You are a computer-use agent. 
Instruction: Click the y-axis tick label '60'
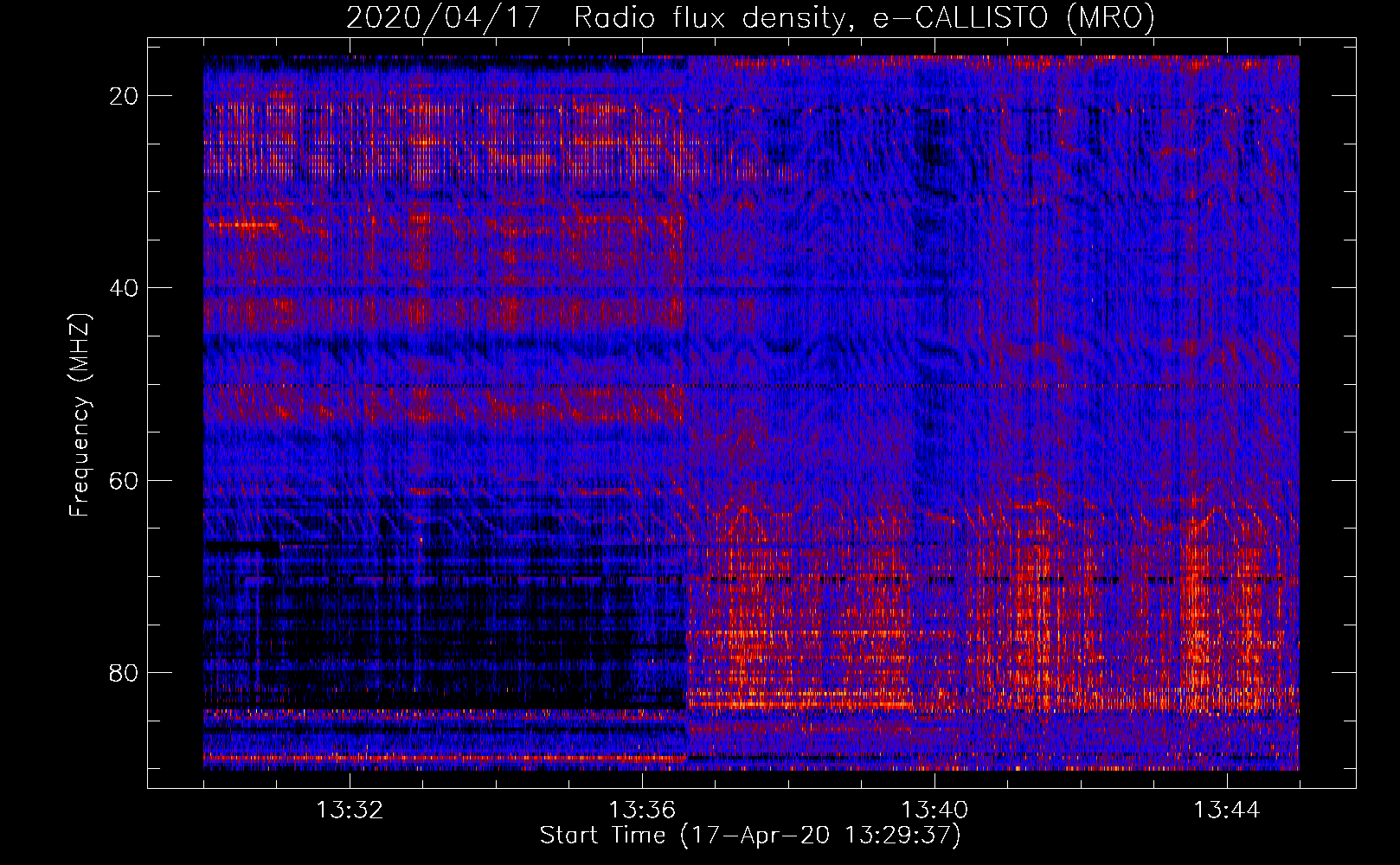pos(125,480)
